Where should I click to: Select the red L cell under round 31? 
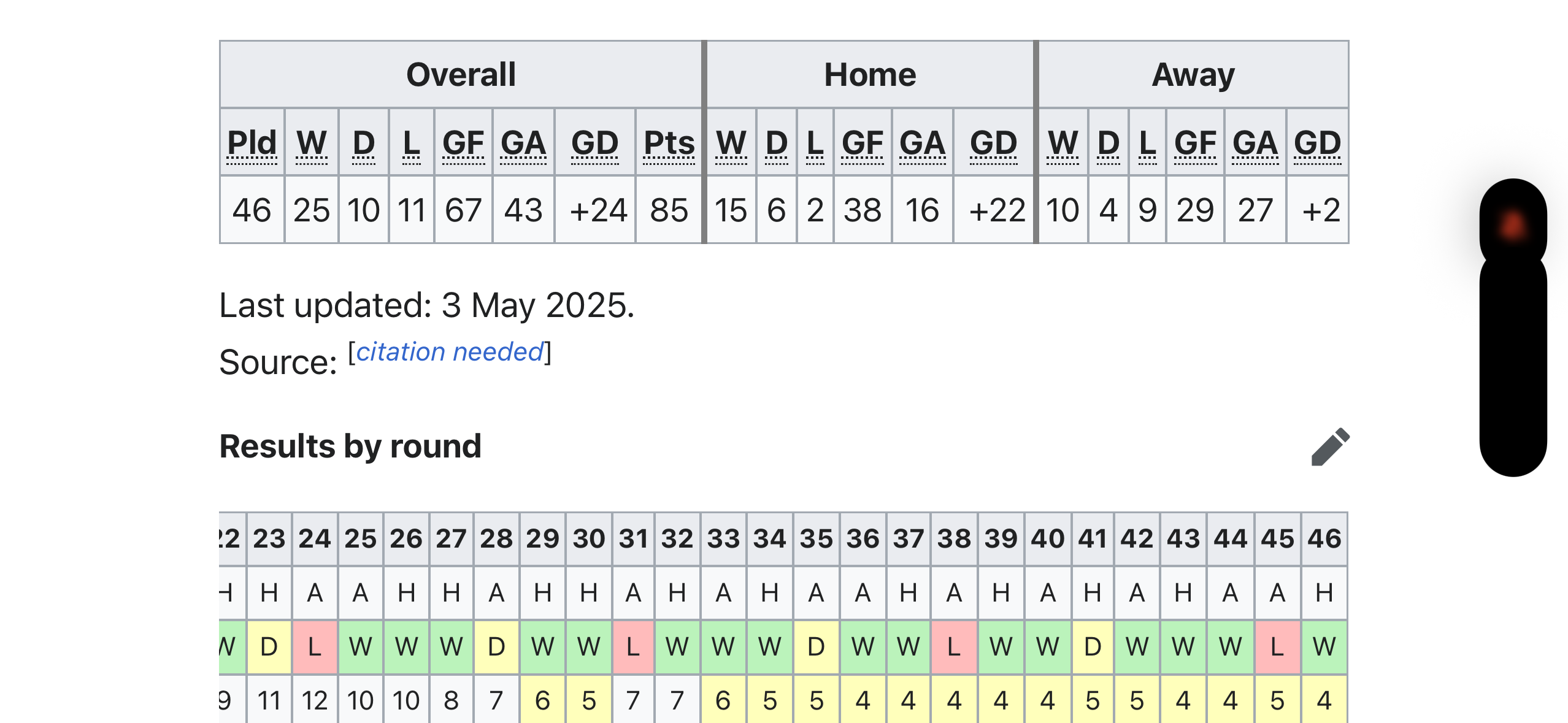[633, 647]
